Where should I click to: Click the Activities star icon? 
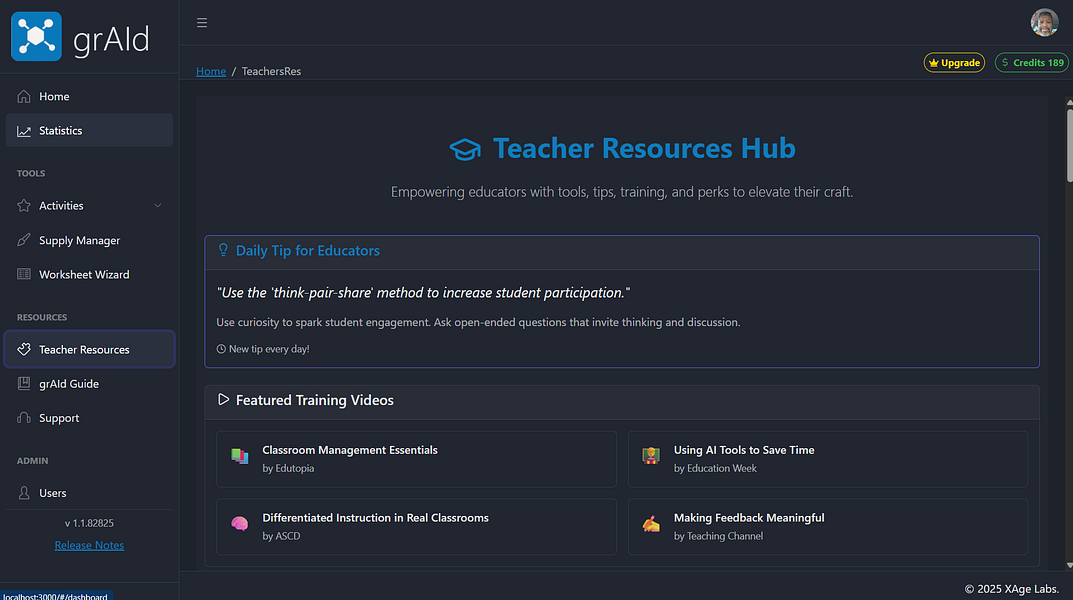click(24, 205)
